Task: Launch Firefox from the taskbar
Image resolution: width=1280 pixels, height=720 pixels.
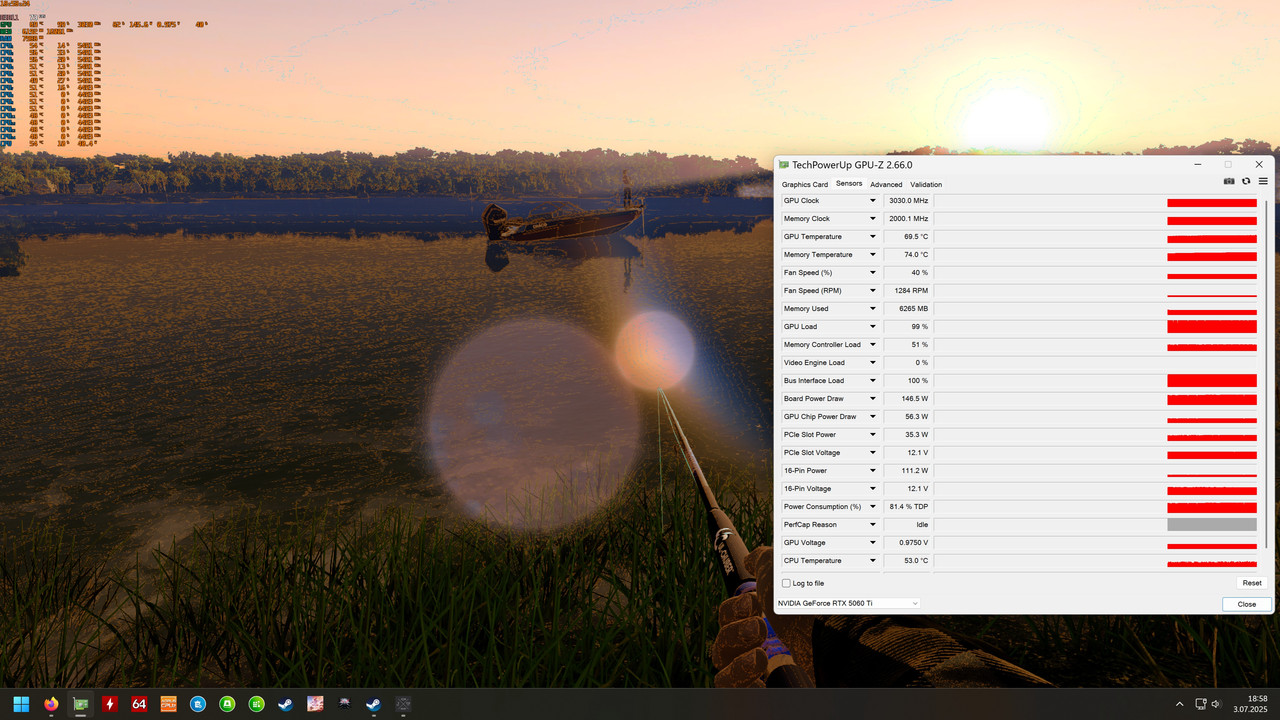Action: click(x=51, y=704)
